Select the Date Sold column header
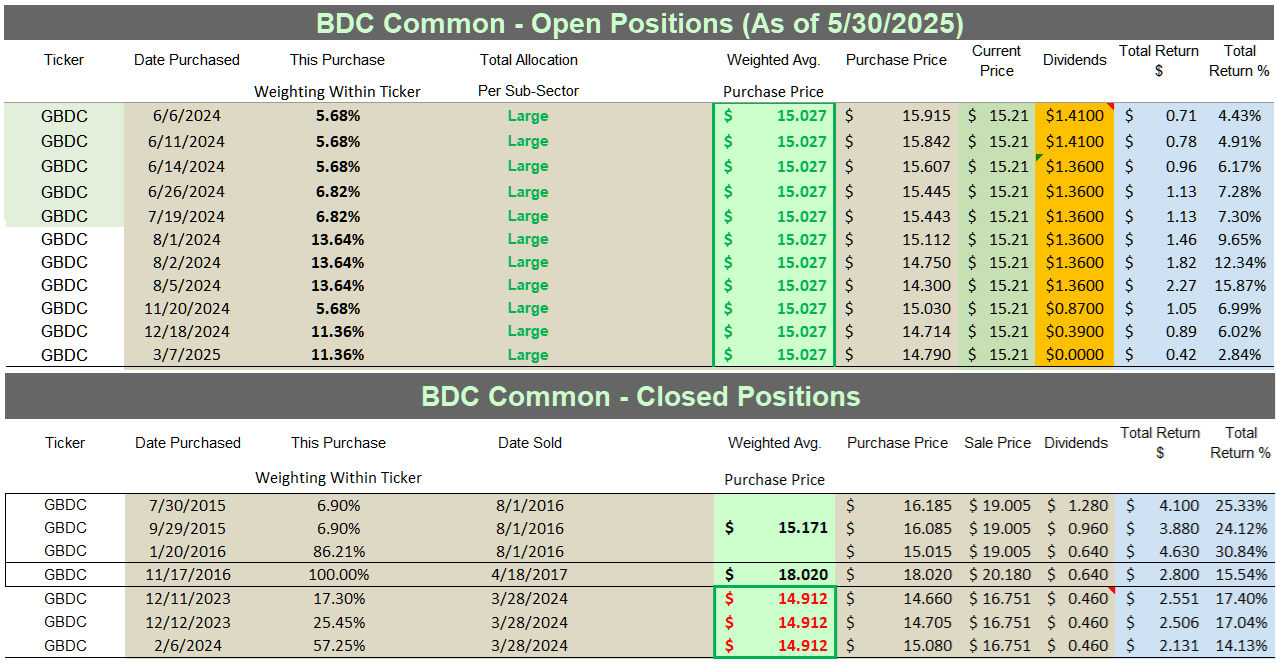 (530, 443)
